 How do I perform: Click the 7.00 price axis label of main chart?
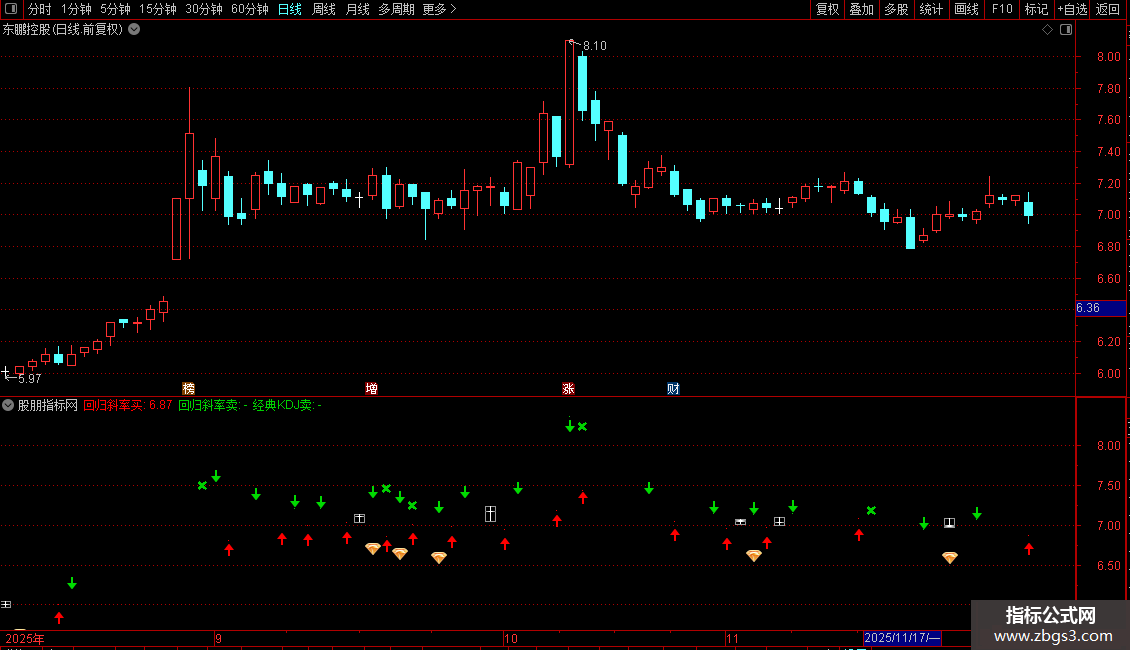(x=1108, y=215)
